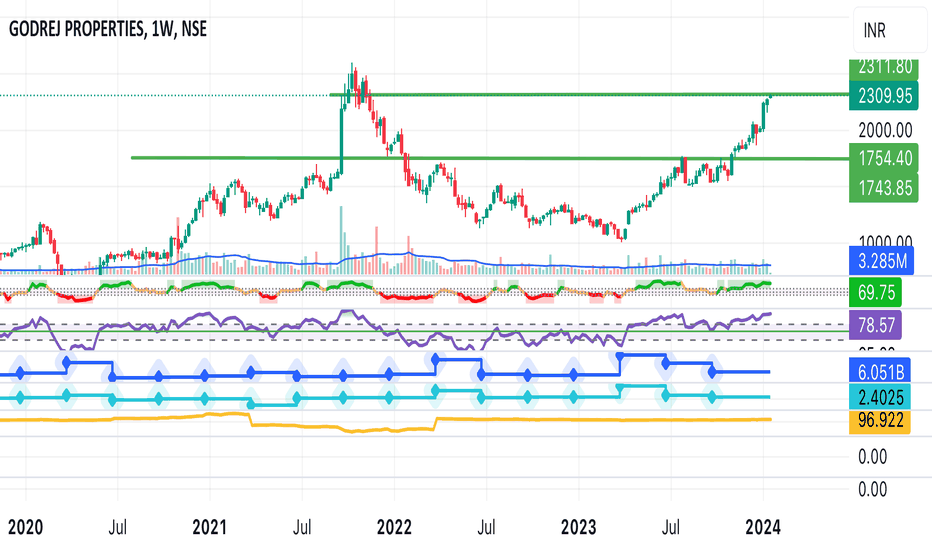
Task: Select the 2020 time axis label
Action: click(26, 527)
